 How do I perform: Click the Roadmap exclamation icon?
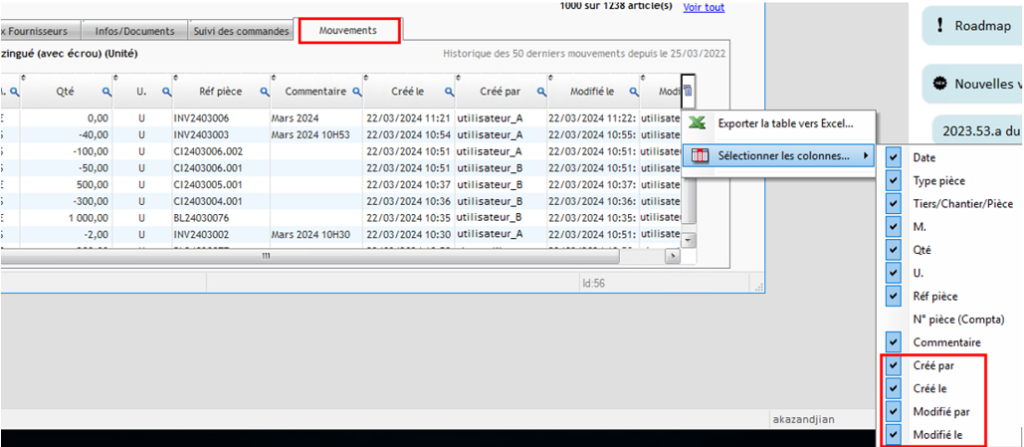[x=940, y=26]
